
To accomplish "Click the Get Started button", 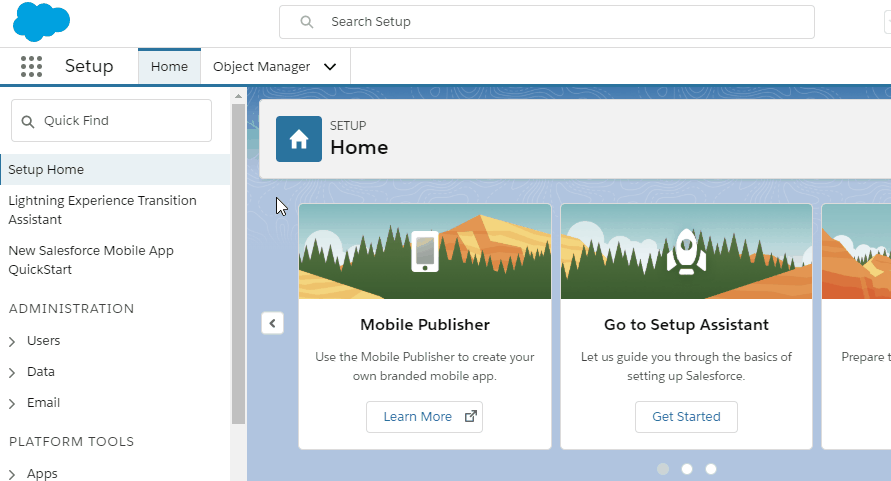I will coord(686,417).
